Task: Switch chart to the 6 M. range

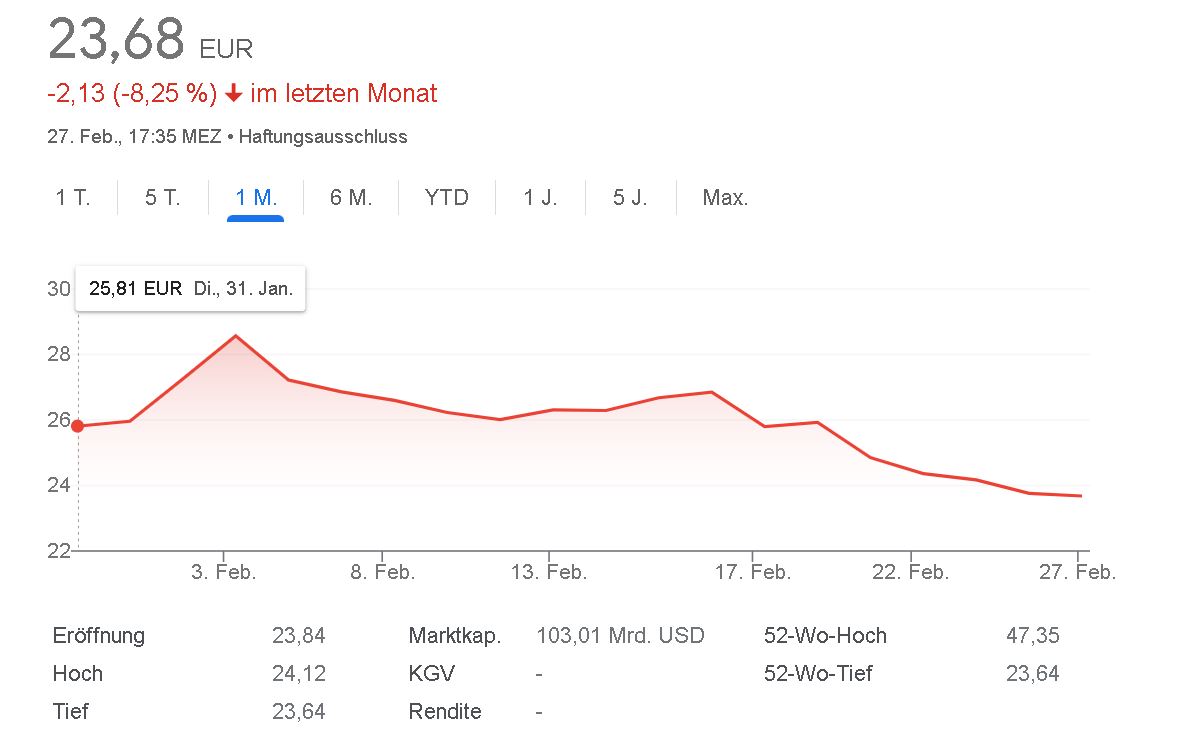Action: point(351,198)
